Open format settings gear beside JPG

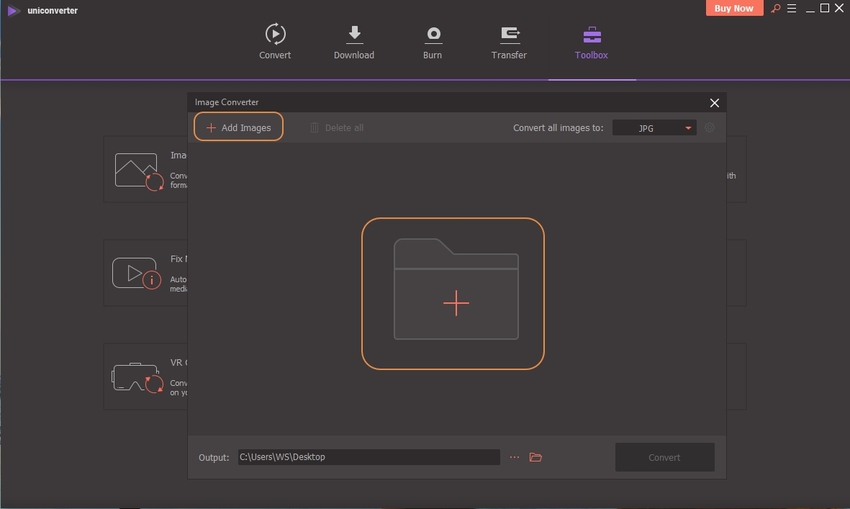710,128
